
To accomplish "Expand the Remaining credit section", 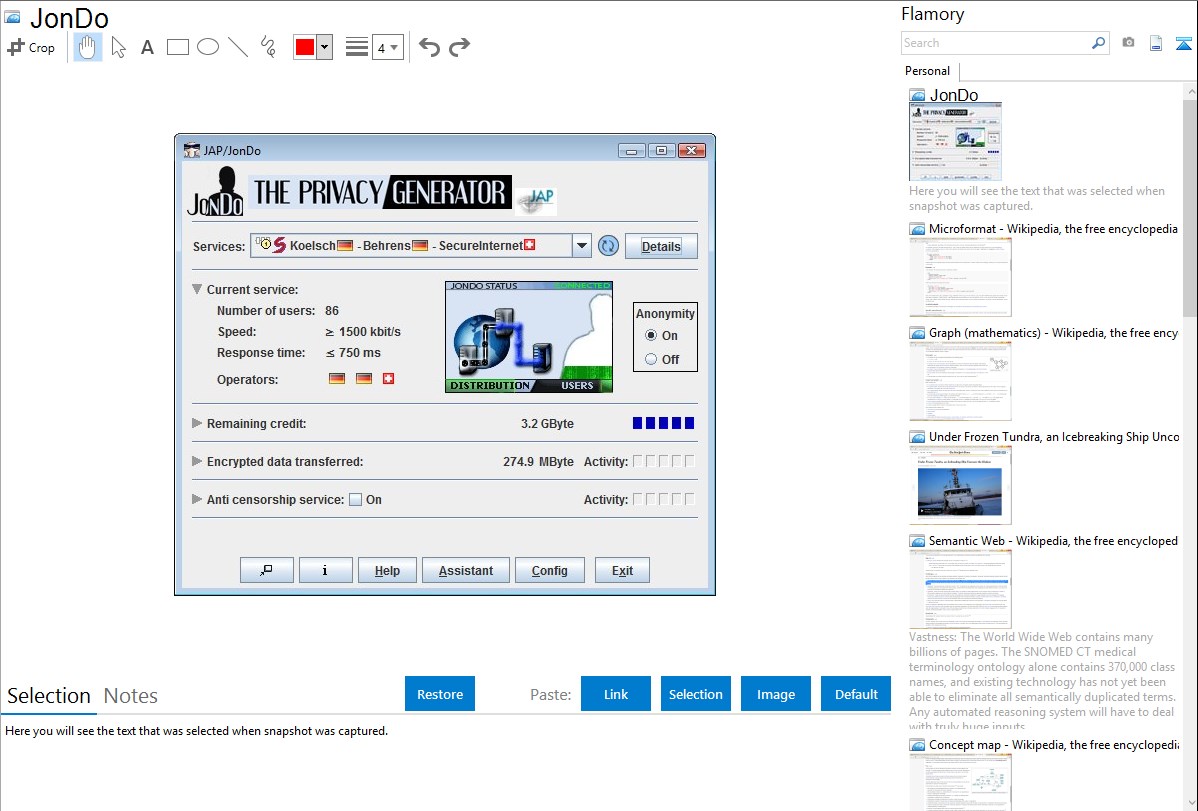I will click(x=197, y=423).
